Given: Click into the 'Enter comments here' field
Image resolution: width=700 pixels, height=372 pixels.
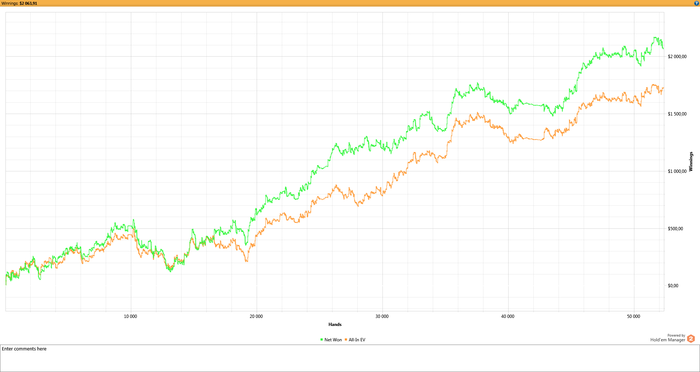Looking at the screenshot, I should click(x=350, y=358).
